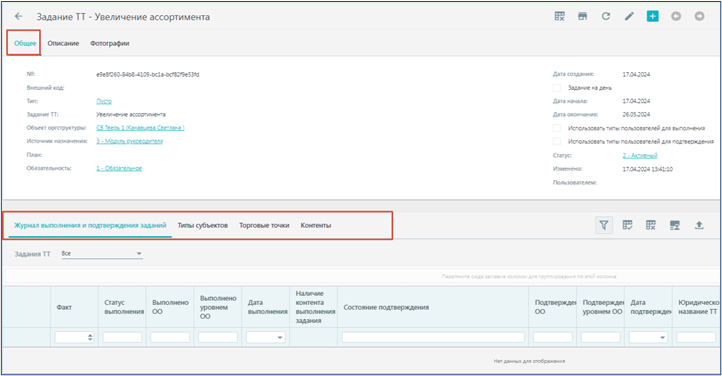The image size is (722, 376).
Task: Check Использовать типы пользователей для подтверждения
Action: [557, 141]
